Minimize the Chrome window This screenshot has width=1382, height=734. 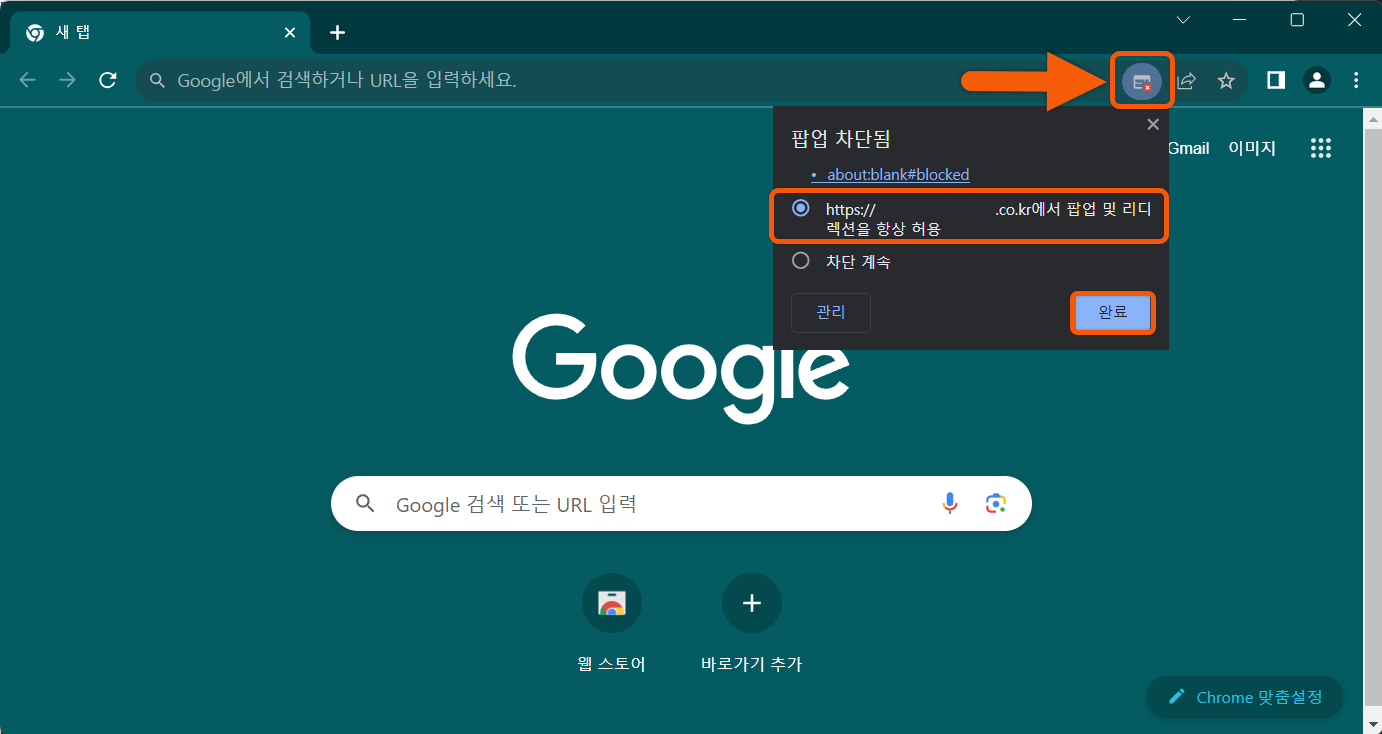click(x=1240, y=20)
